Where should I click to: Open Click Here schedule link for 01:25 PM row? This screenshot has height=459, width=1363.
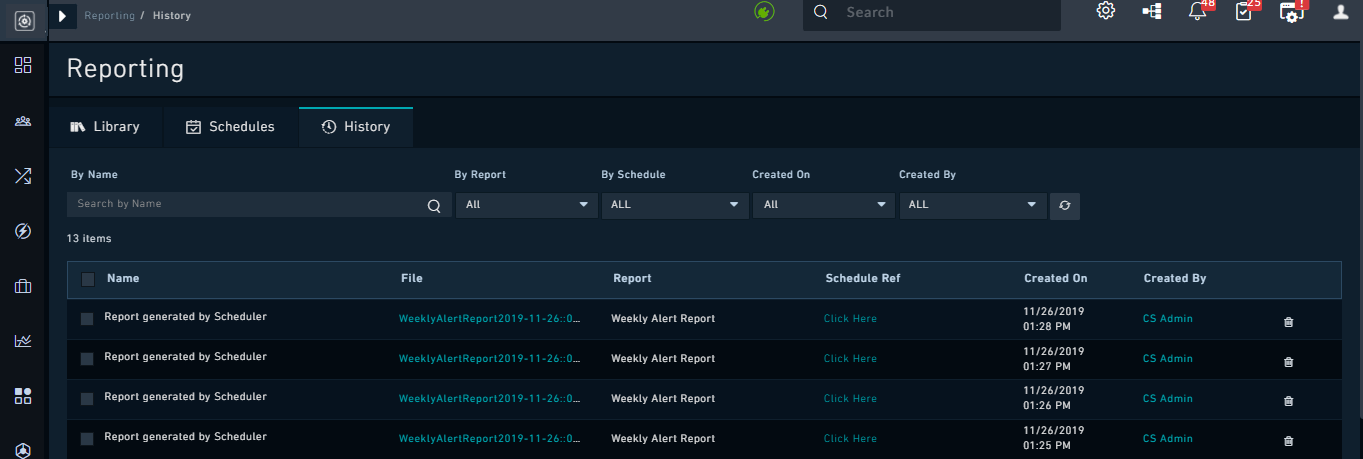850,439
